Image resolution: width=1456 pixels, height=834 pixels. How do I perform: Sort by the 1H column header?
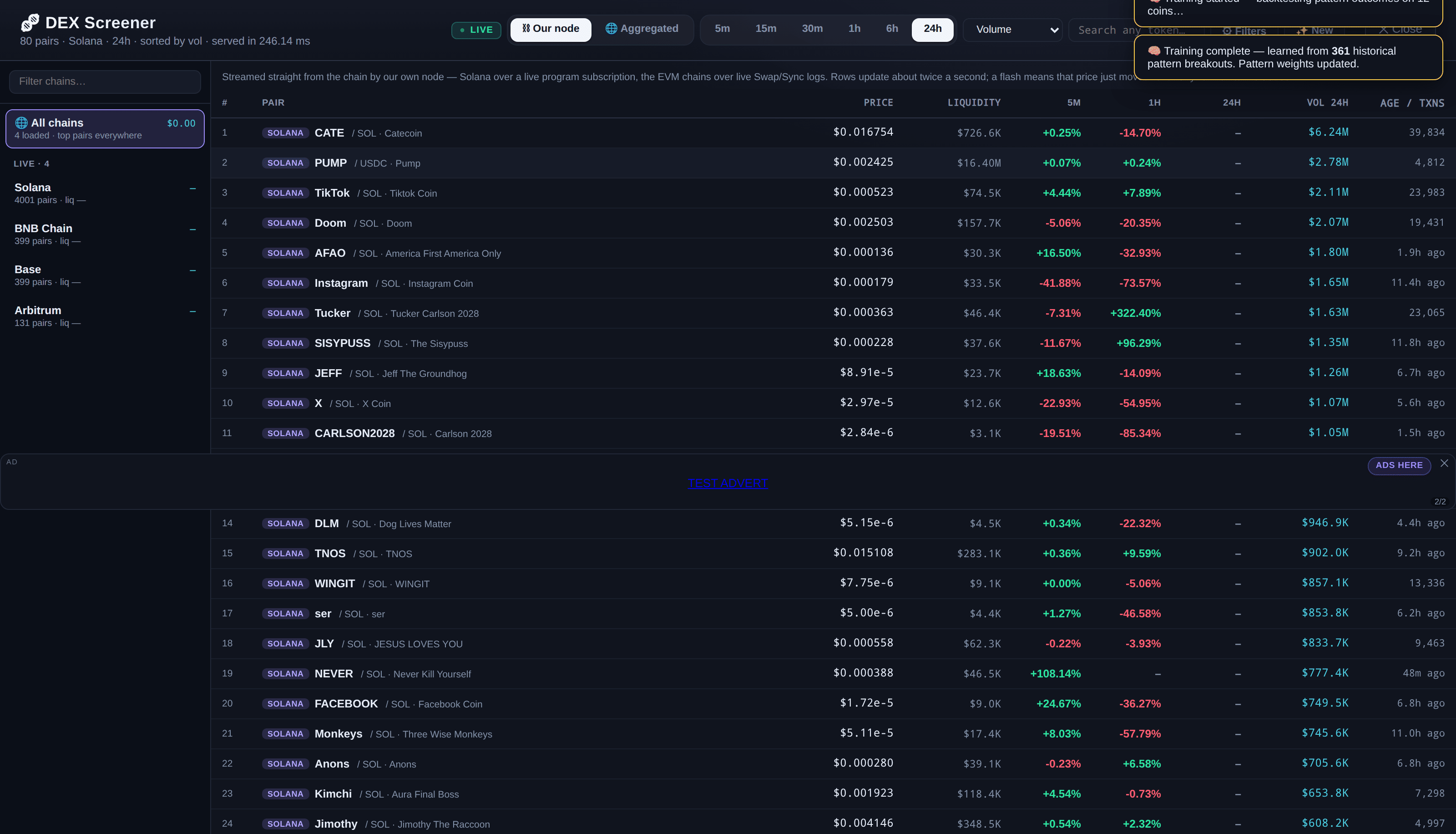[x=1154, y=102]
